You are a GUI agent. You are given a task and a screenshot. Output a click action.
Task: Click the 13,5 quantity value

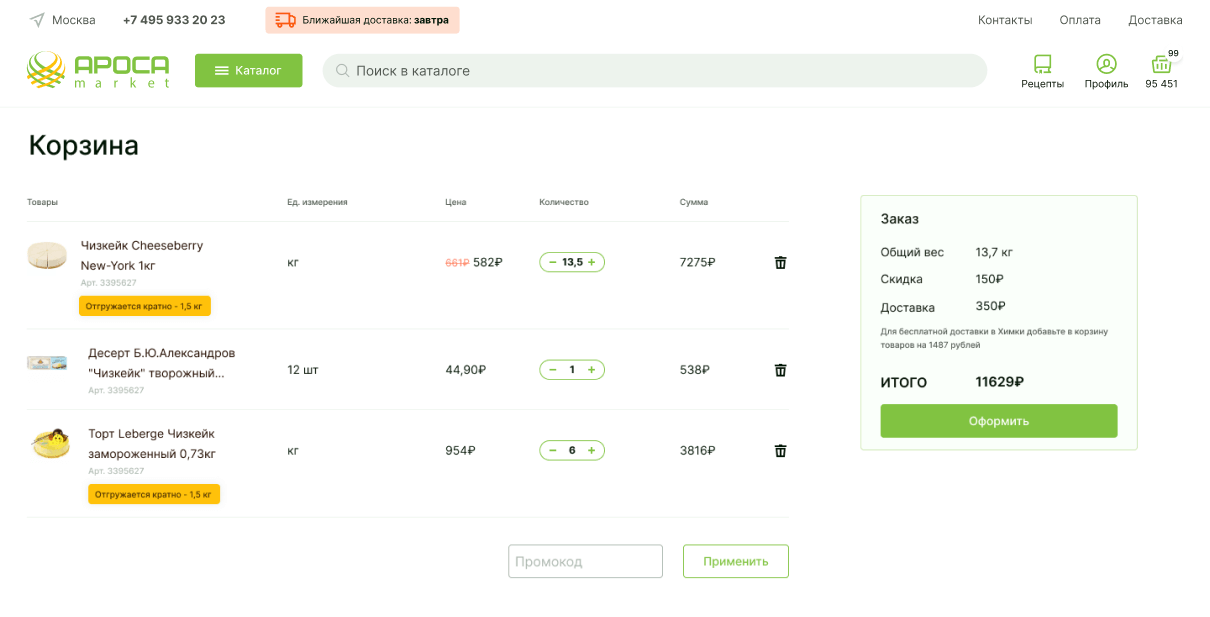point(572,262)
